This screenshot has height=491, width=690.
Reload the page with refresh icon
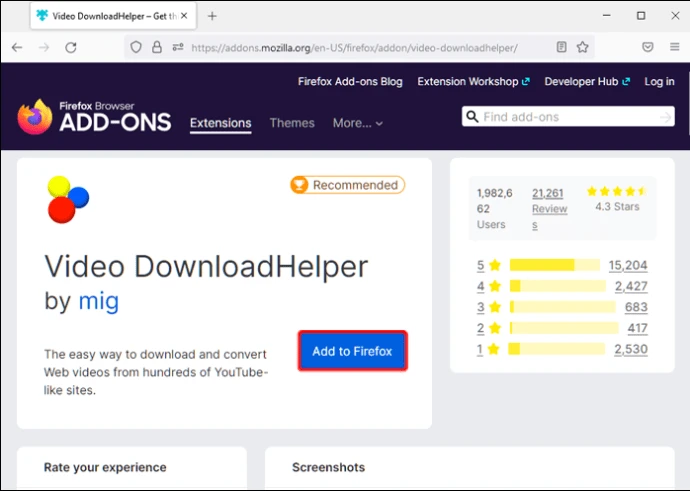point(71,47)
